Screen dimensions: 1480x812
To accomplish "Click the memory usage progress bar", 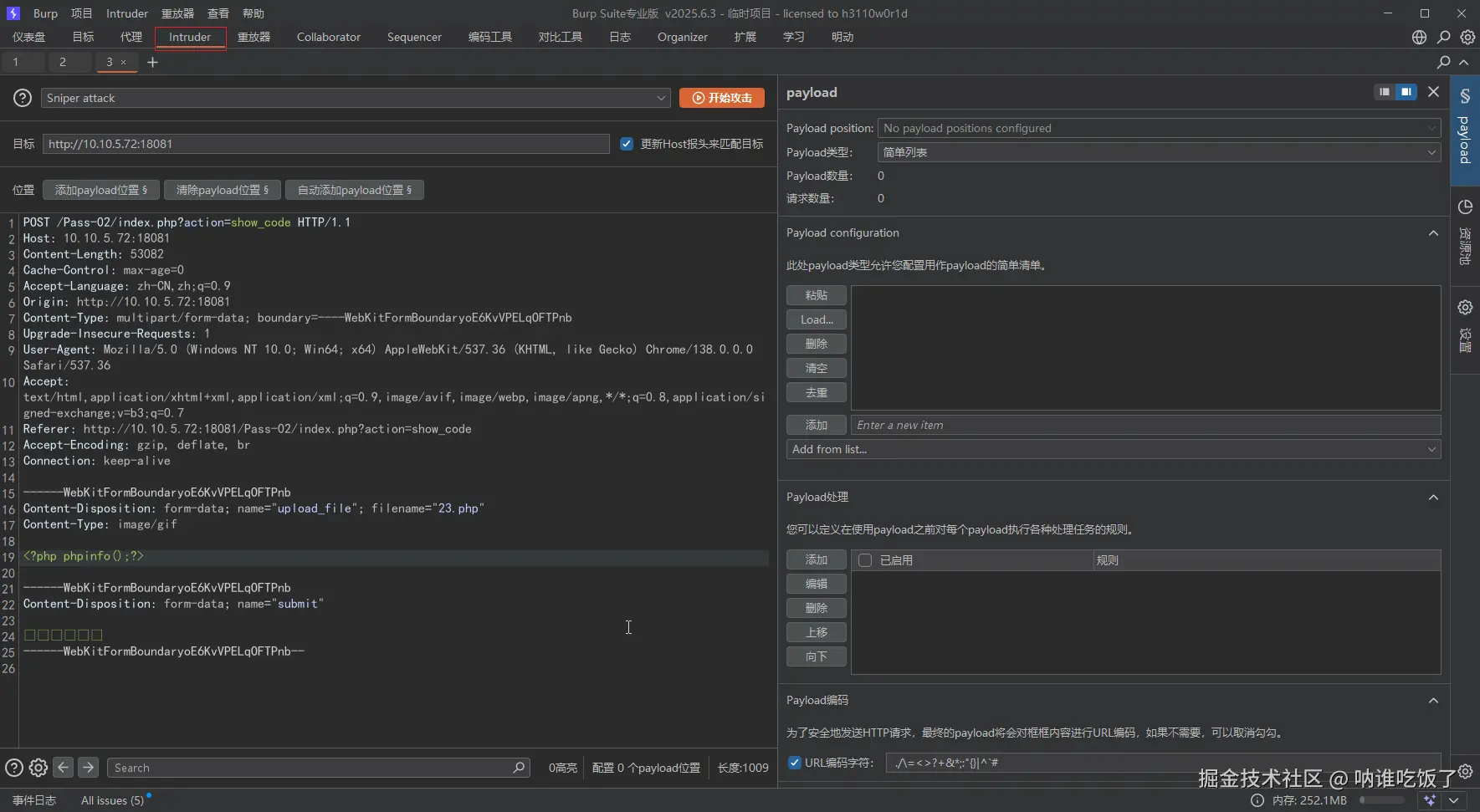I will pos(1382,800).
